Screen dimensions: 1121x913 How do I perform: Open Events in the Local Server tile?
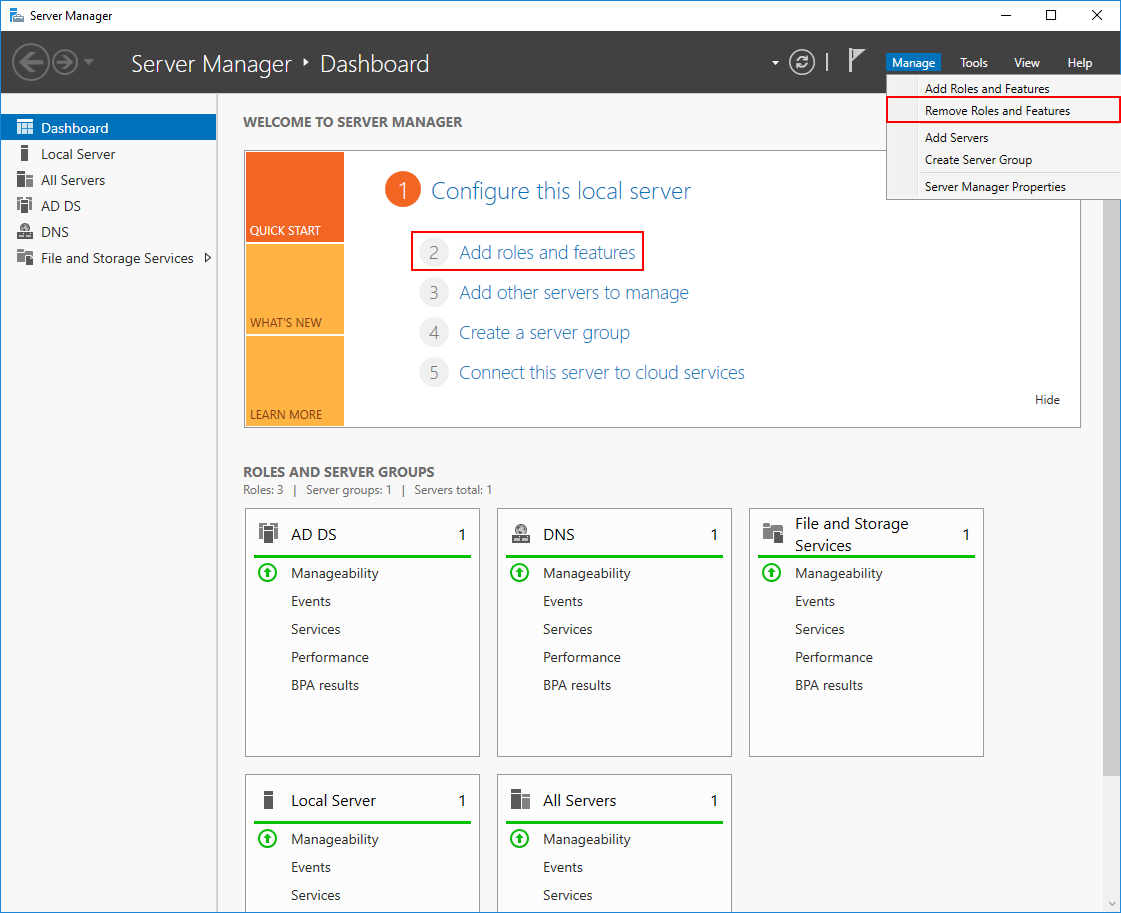pos(310,867)
